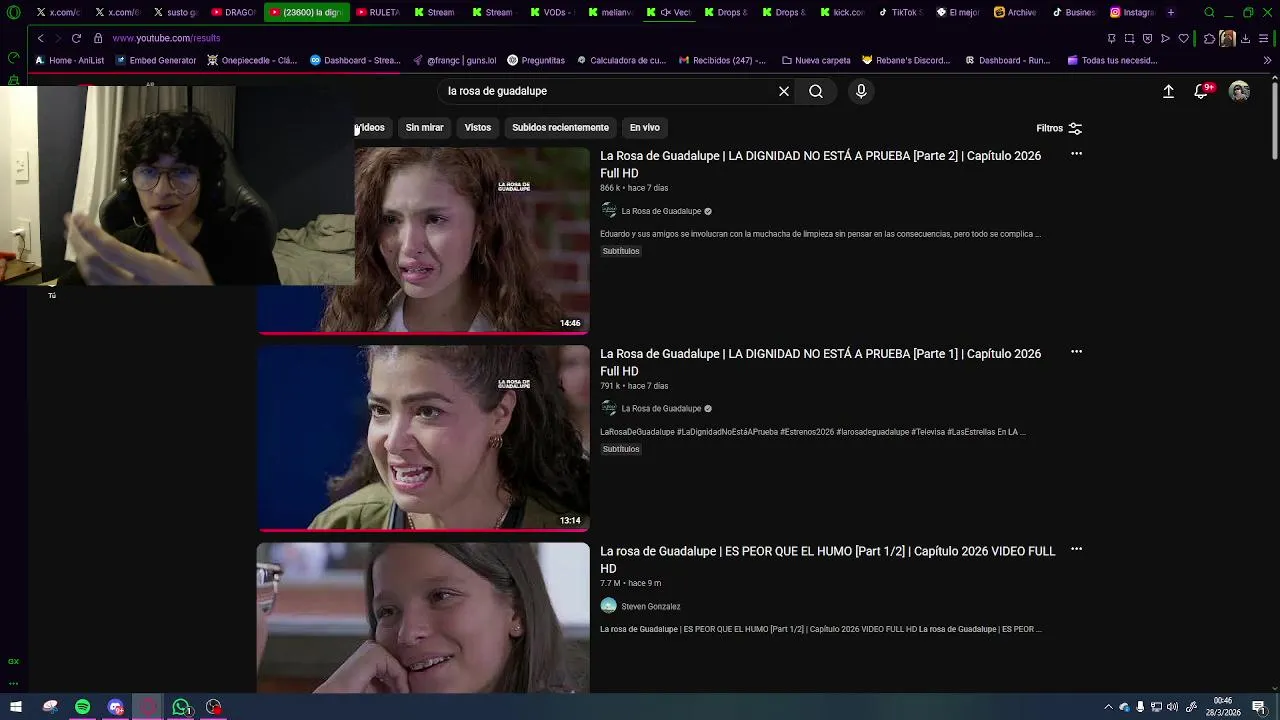Open YouTube notifications bell
The height and width of the screenshot is (720, 1280).
(x=1202, y=91)
